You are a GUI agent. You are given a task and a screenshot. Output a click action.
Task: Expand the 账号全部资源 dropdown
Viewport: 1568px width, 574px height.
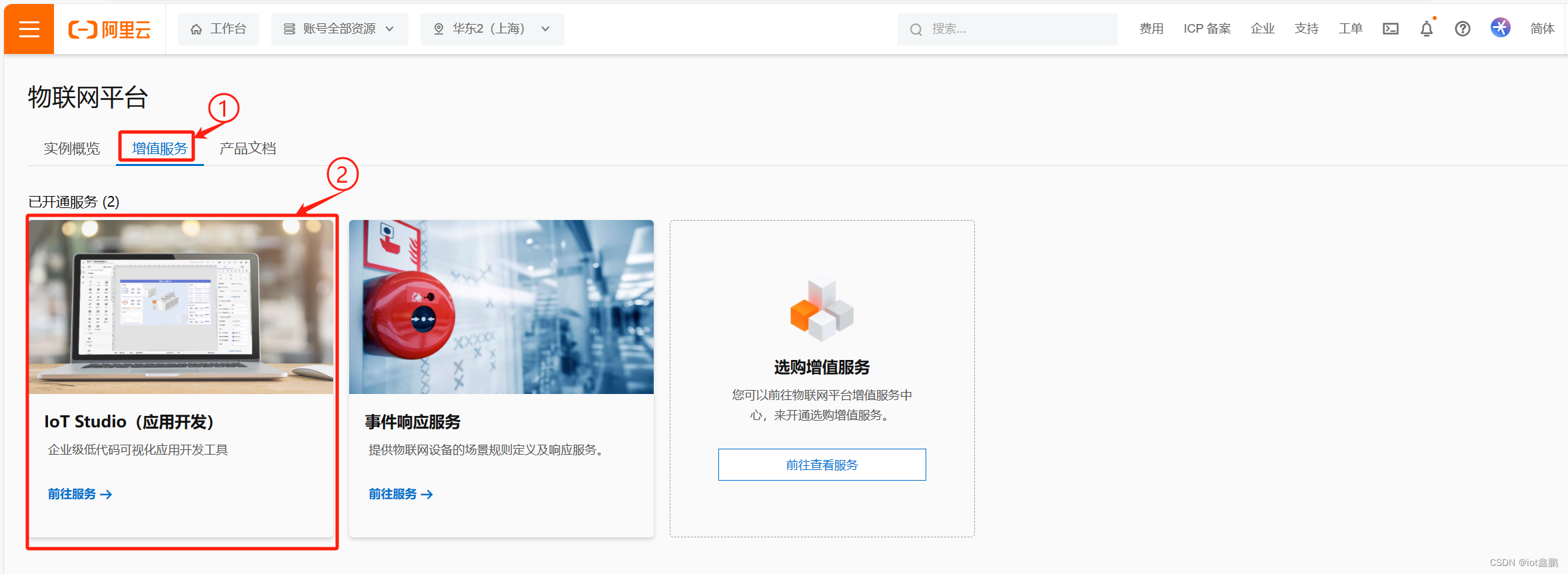(x=339, y=29)
